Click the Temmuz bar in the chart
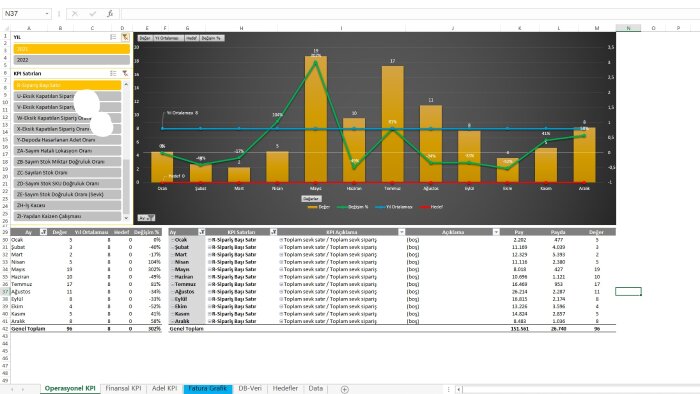Viewport: 700px width, 394px height. [392, 124]
